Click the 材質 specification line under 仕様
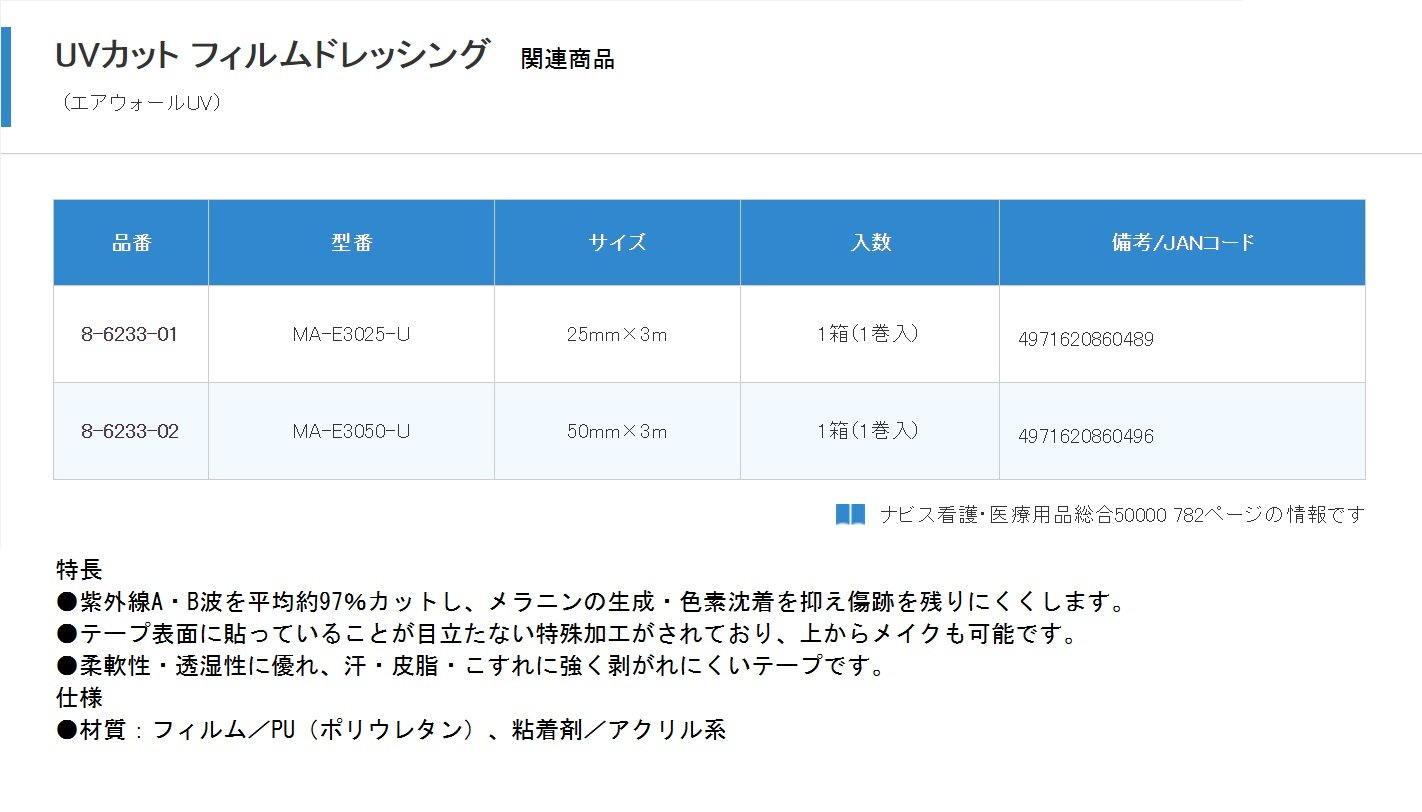Screen dimensions: 1422x812 click(x=391, y=730)
